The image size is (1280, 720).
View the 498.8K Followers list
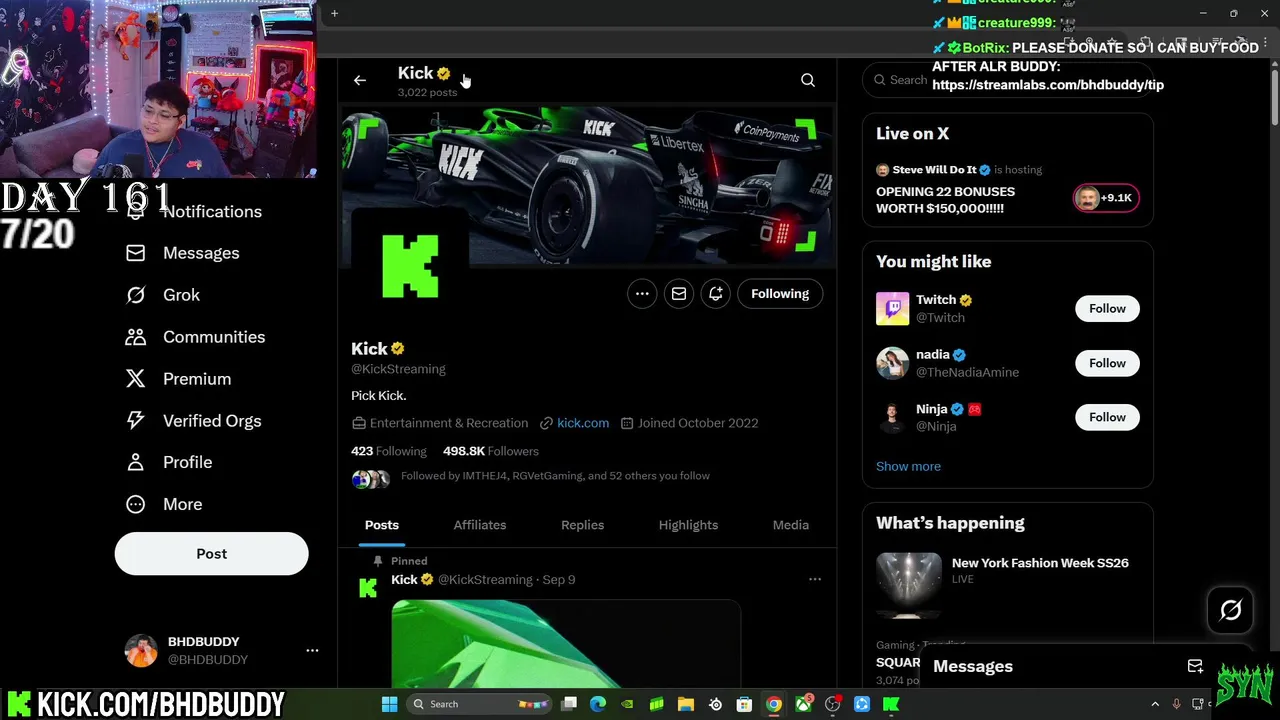click(491, 451)
